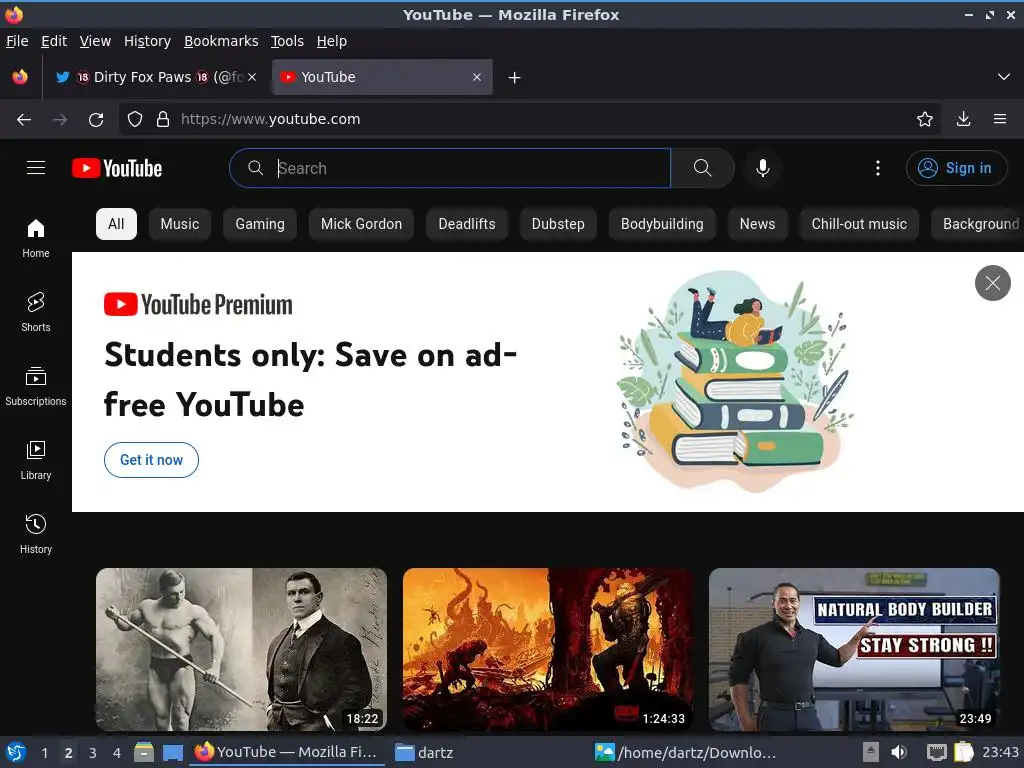
Task: Open the Edit menu
Action: (54, 41)
